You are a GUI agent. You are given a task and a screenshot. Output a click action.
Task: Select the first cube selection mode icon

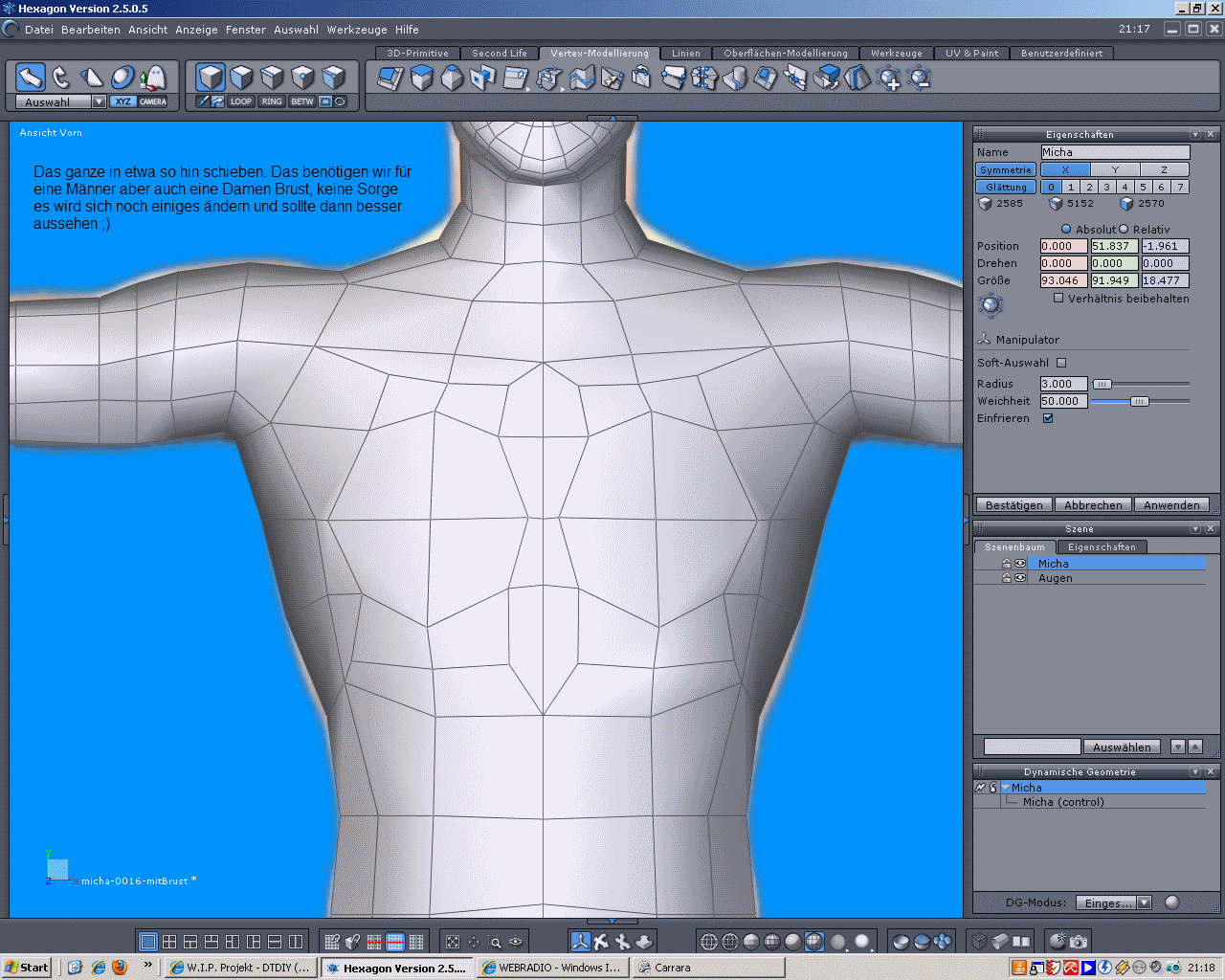click(211, 78)
